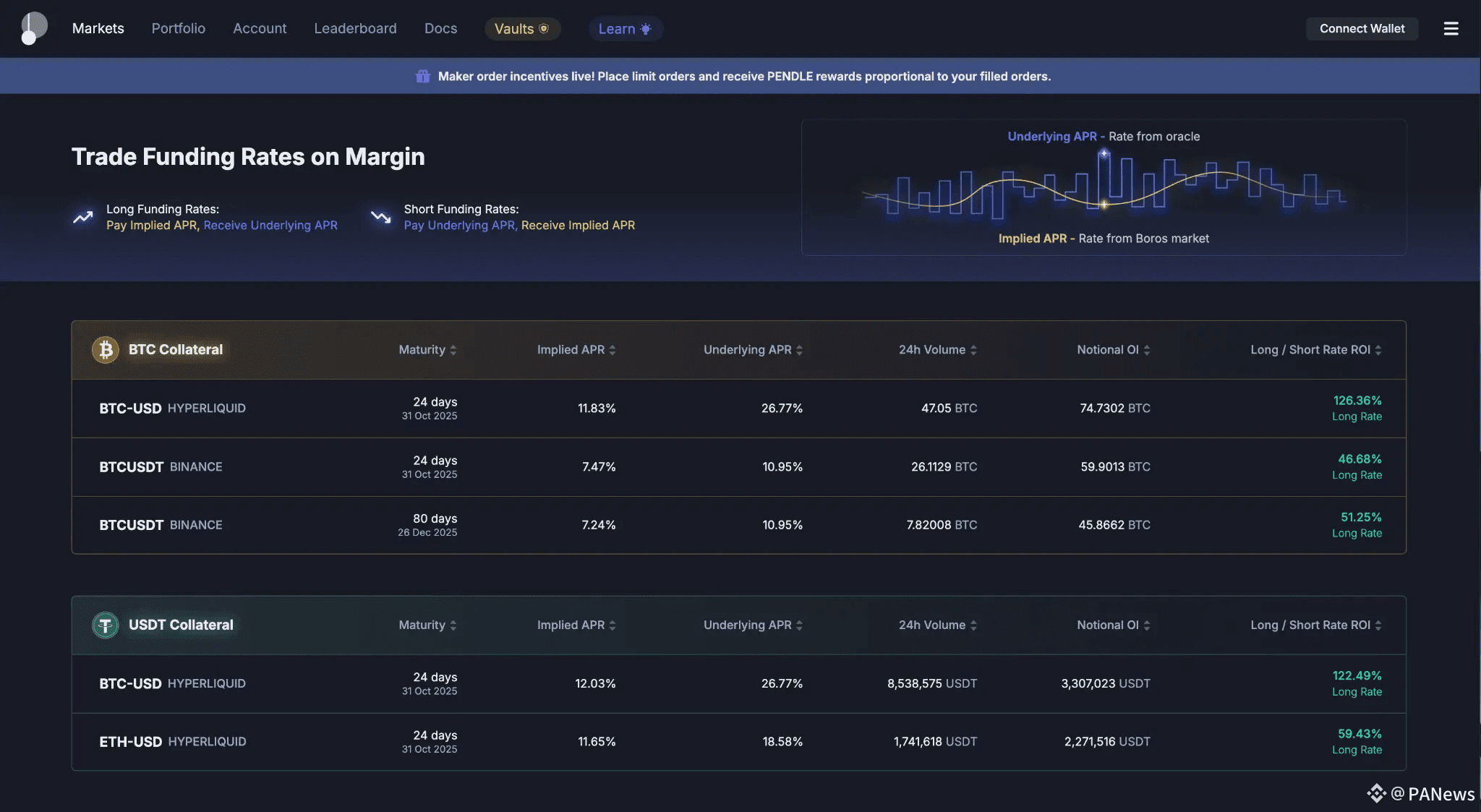Image resolution: width=1481 pixels, height=812 pixels.
Task: Click the Vaults shield icon
Action: 545,29
